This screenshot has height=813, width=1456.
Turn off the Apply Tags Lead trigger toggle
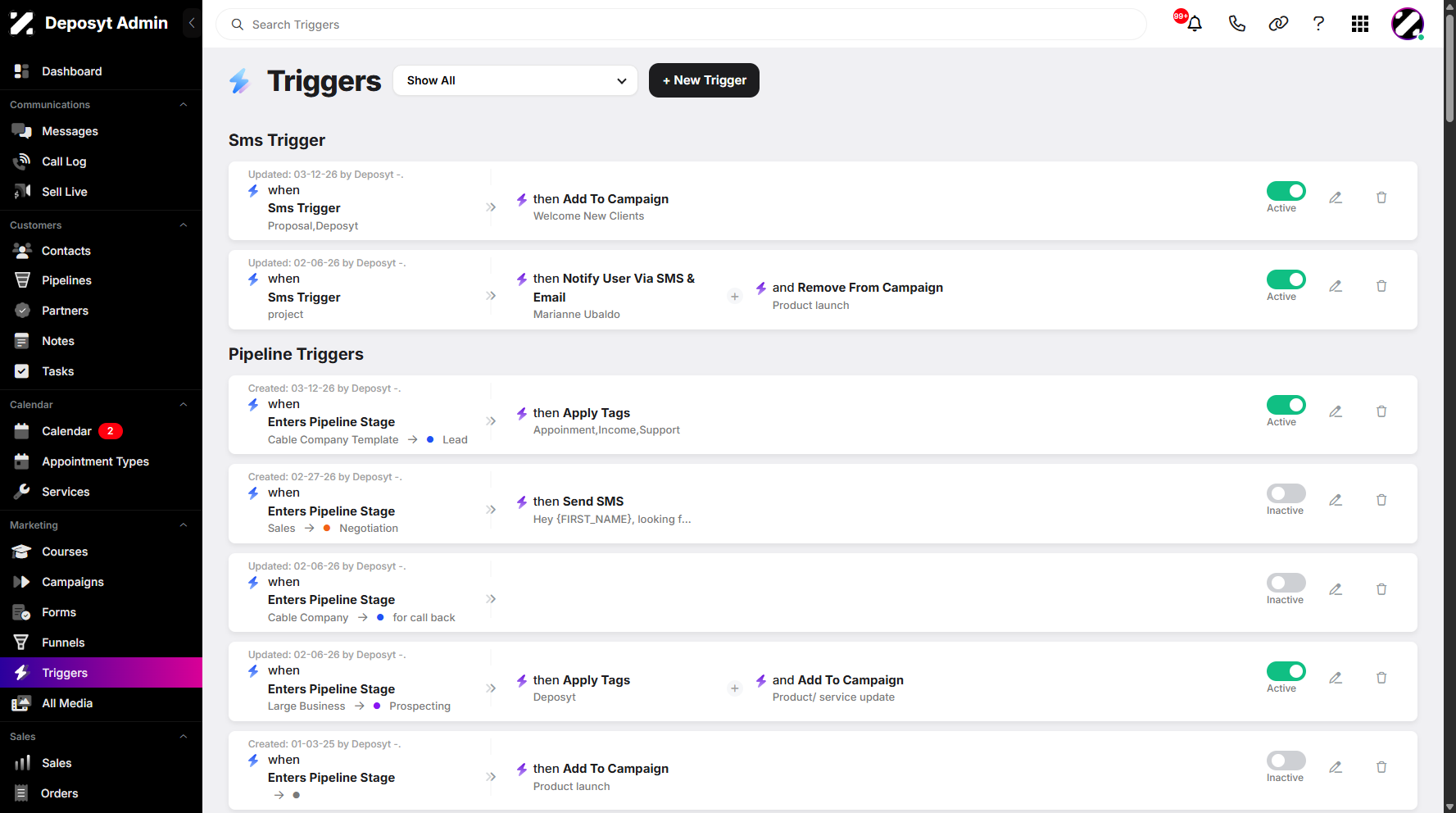pyautogui.click(x=1286, y=405)
